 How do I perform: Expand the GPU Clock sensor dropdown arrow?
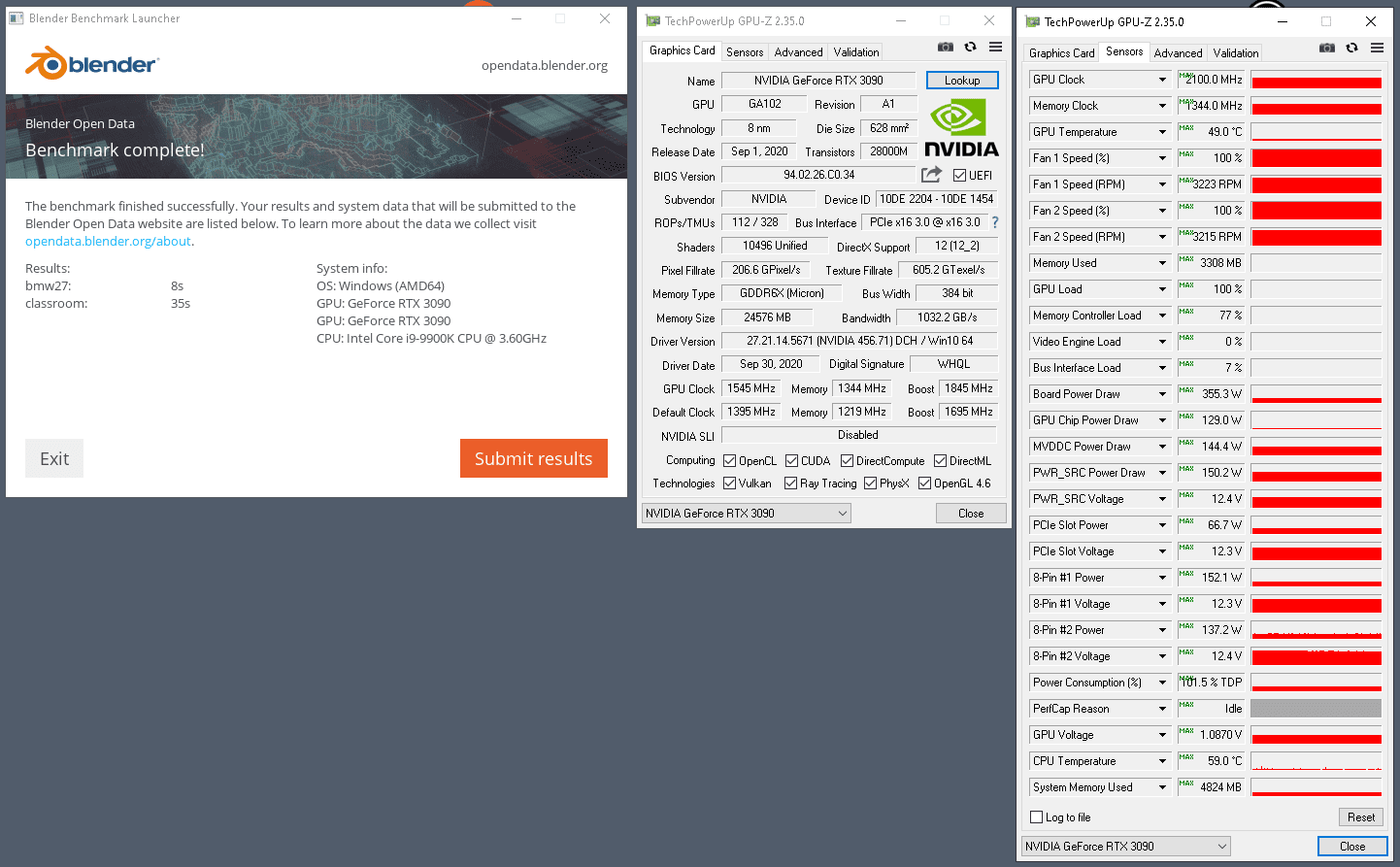pos(1162,80)
